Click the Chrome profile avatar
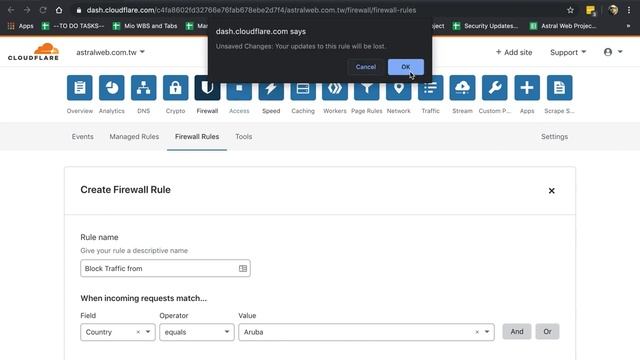Viewport: 640px width, 360px height. (613, 10)
